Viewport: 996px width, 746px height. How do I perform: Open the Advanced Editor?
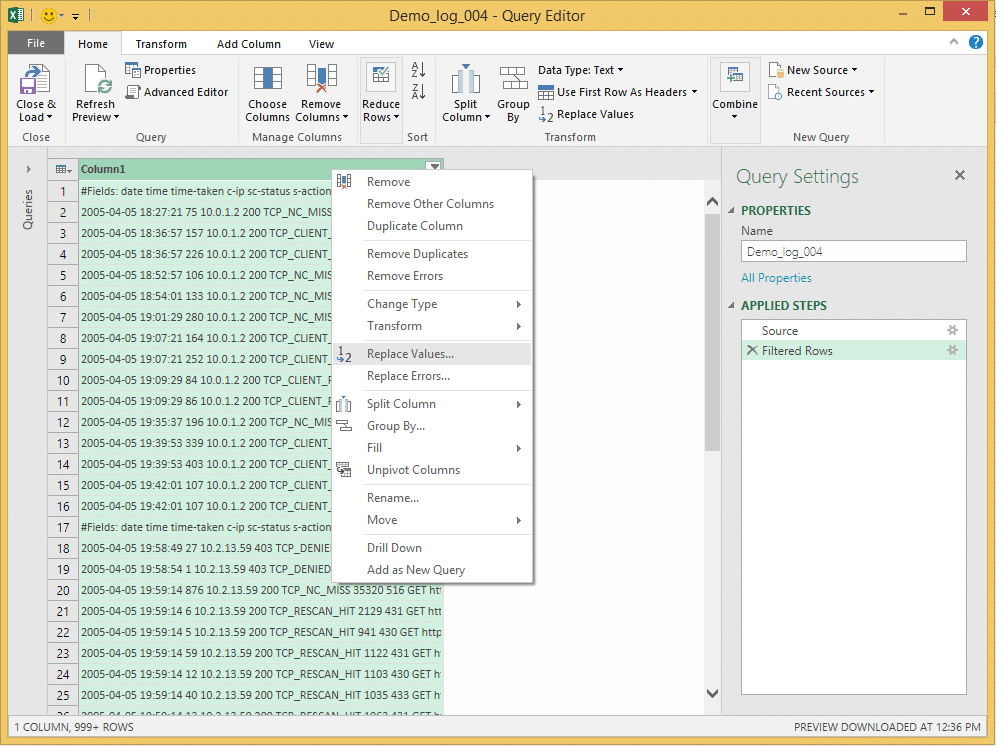tap(177, 92)
